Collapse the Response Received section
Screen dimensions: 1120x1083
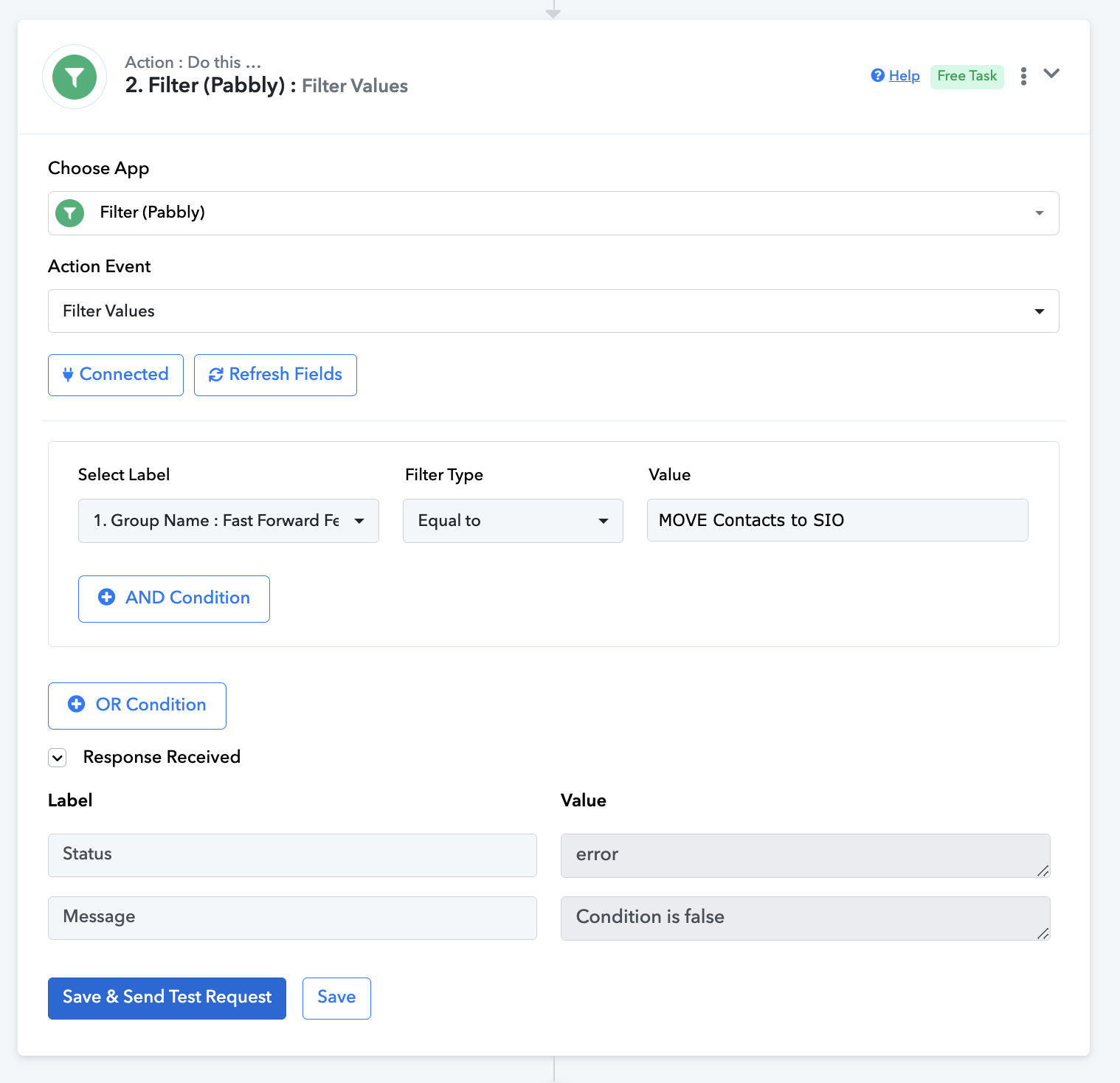point(58,758)
